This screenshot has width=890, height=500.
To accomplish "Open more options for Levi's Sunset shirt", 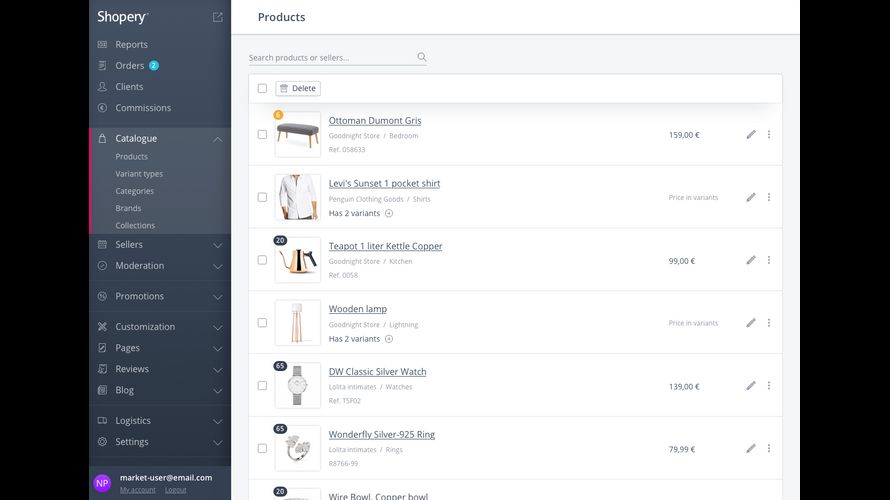I will (x=769, y=197).
